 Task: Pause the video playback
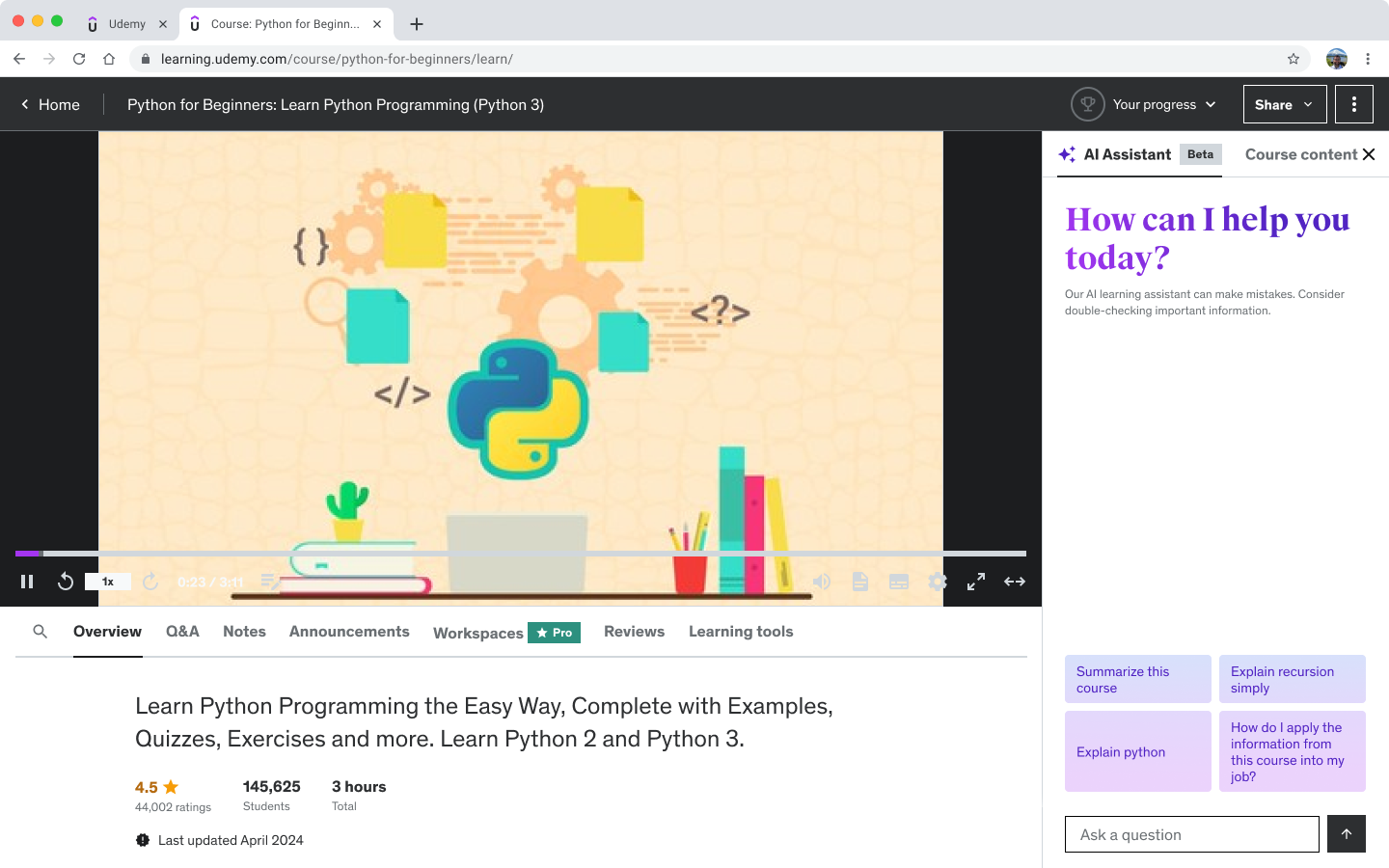click(27, 581)
